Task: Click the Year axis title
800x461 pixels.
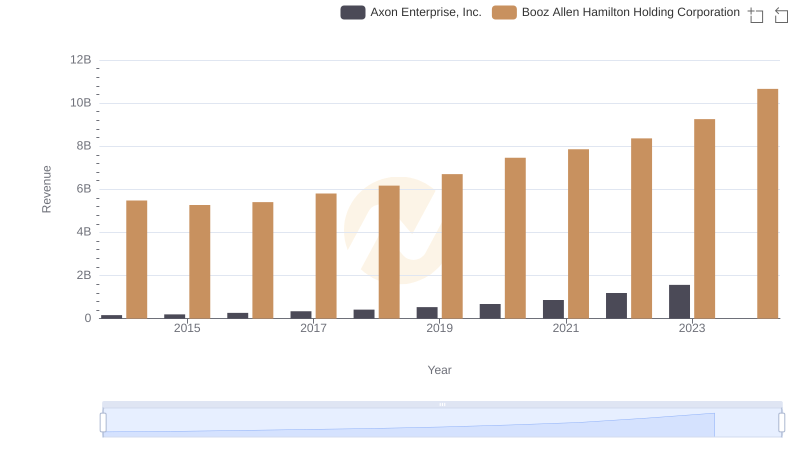Action: coord(439,370)
